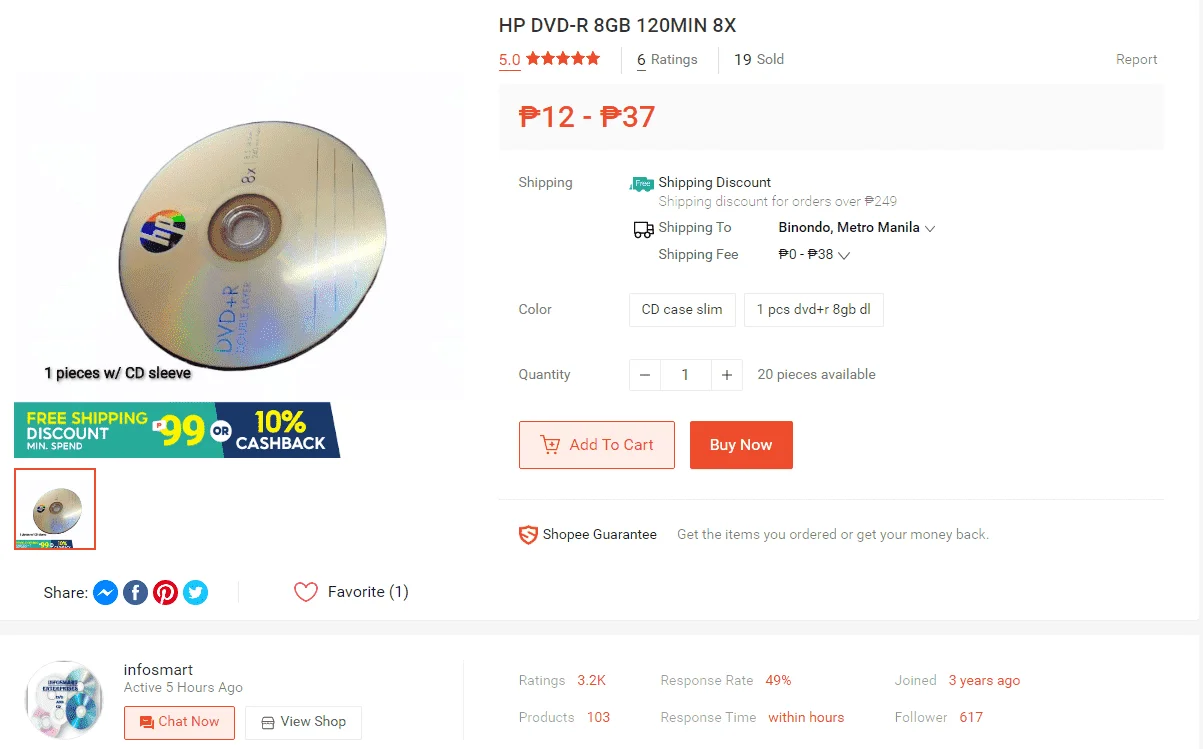
Task: Click the Report link
Action: click(1137, 60)
